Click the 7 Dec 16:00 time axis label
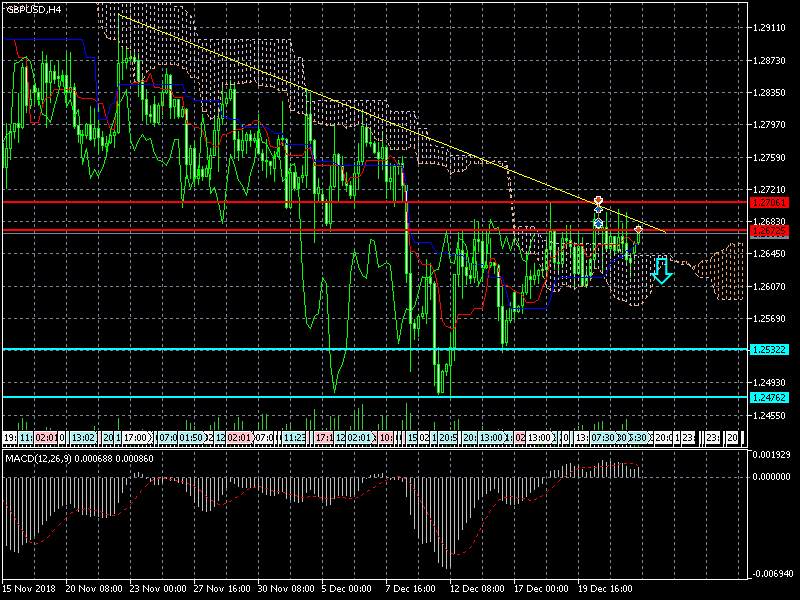800x600 pixels. 411,589
